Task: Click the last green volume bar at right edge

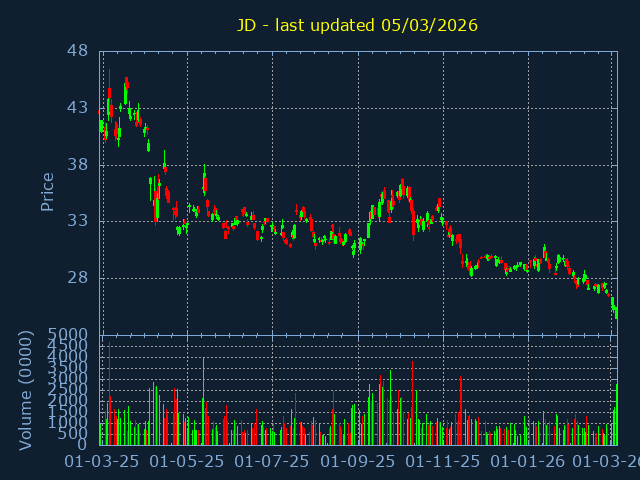Action: 616,414
